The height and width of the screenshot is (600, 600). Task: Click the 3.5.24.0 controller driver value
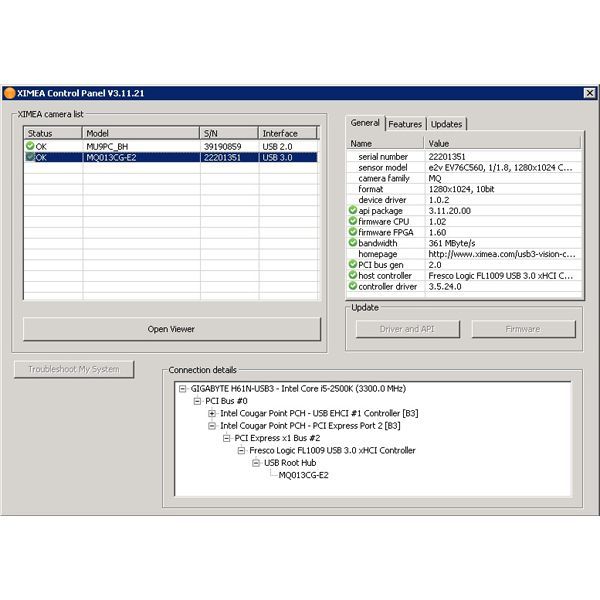tap(445, 286)
